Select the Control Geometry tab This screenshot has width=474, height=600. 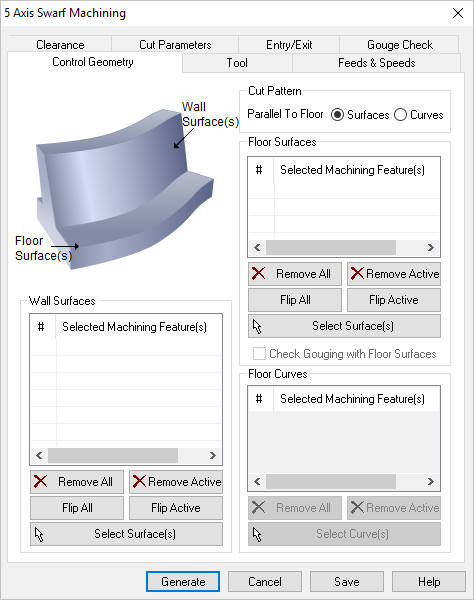coord(93,62)
